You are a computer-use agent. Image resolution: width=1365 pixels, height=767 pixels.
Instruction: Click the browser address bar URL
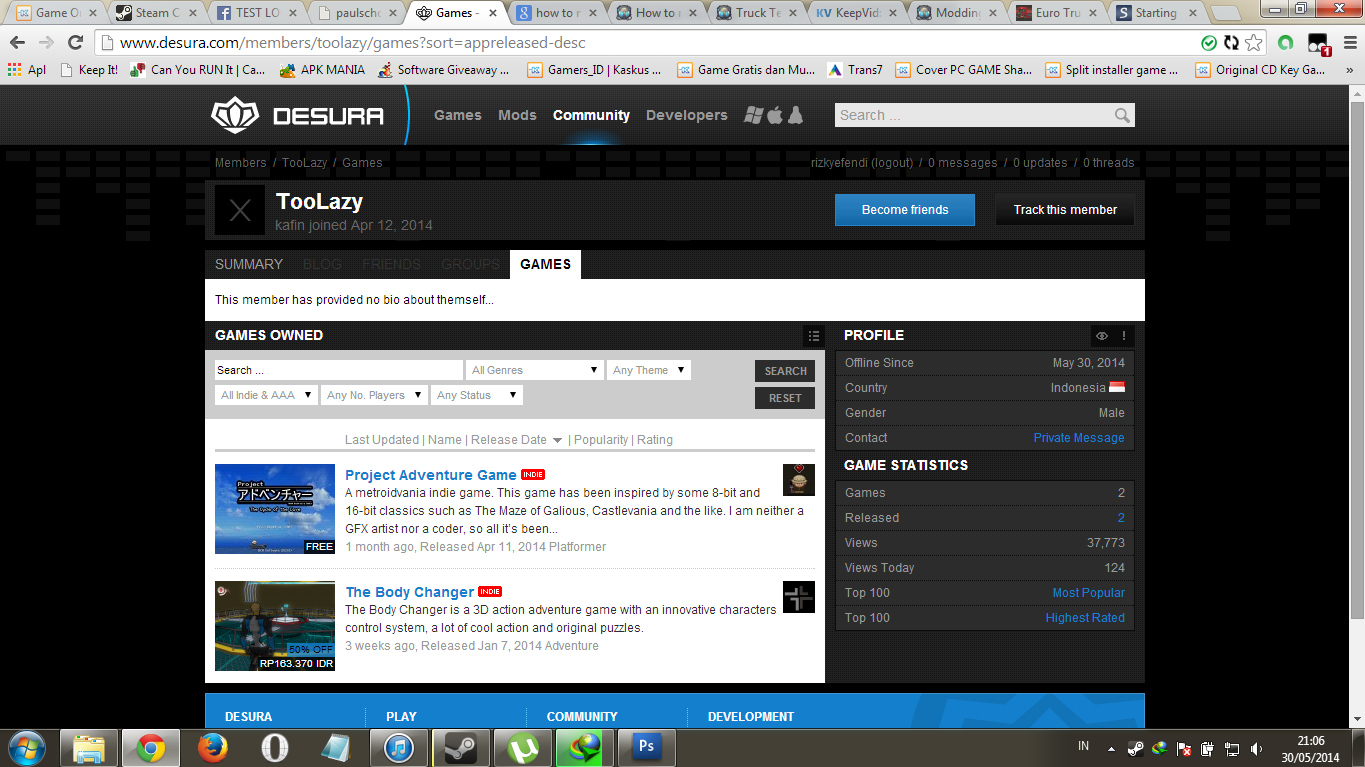pos(353,43)
